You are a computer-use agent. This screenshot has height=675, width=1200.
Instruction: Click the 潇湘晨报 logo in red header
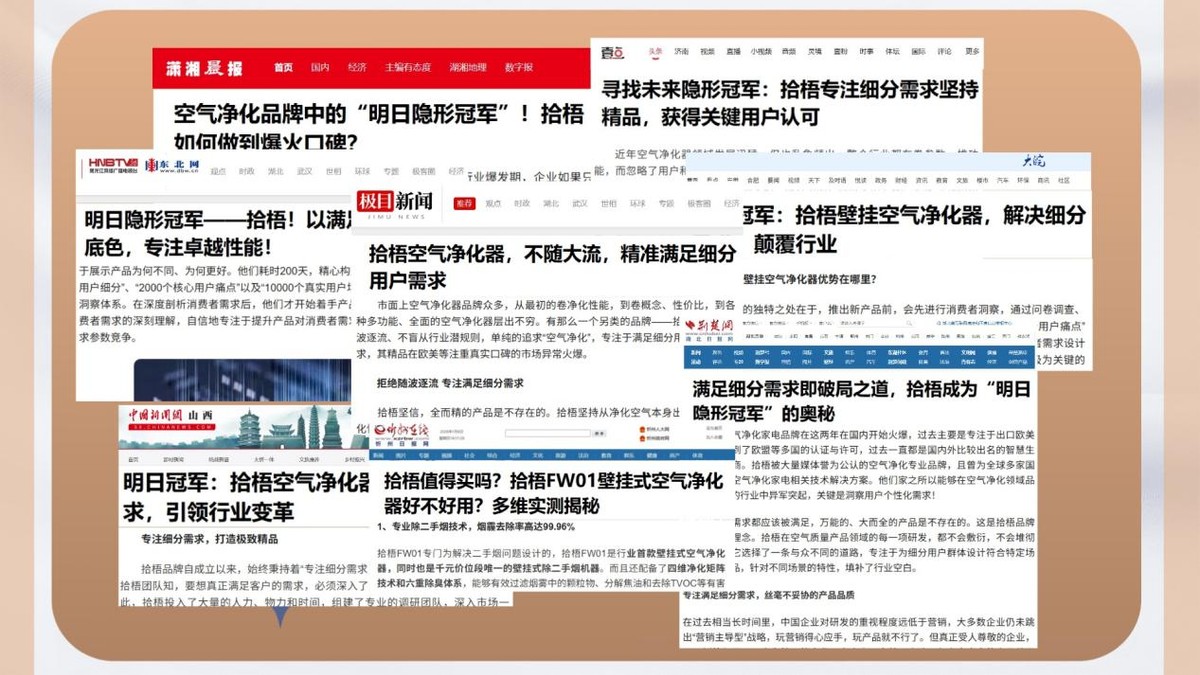point(205,68)
